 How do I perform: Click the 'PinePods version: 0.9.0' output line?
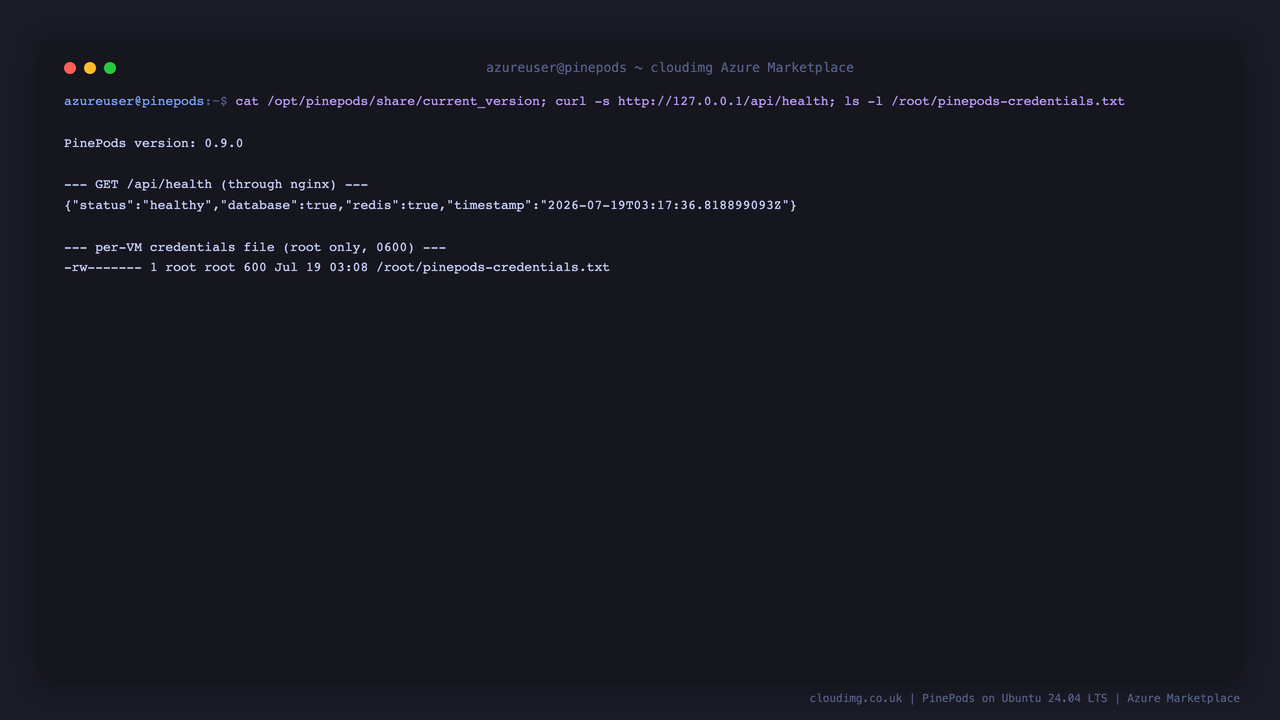click(153, 143)
